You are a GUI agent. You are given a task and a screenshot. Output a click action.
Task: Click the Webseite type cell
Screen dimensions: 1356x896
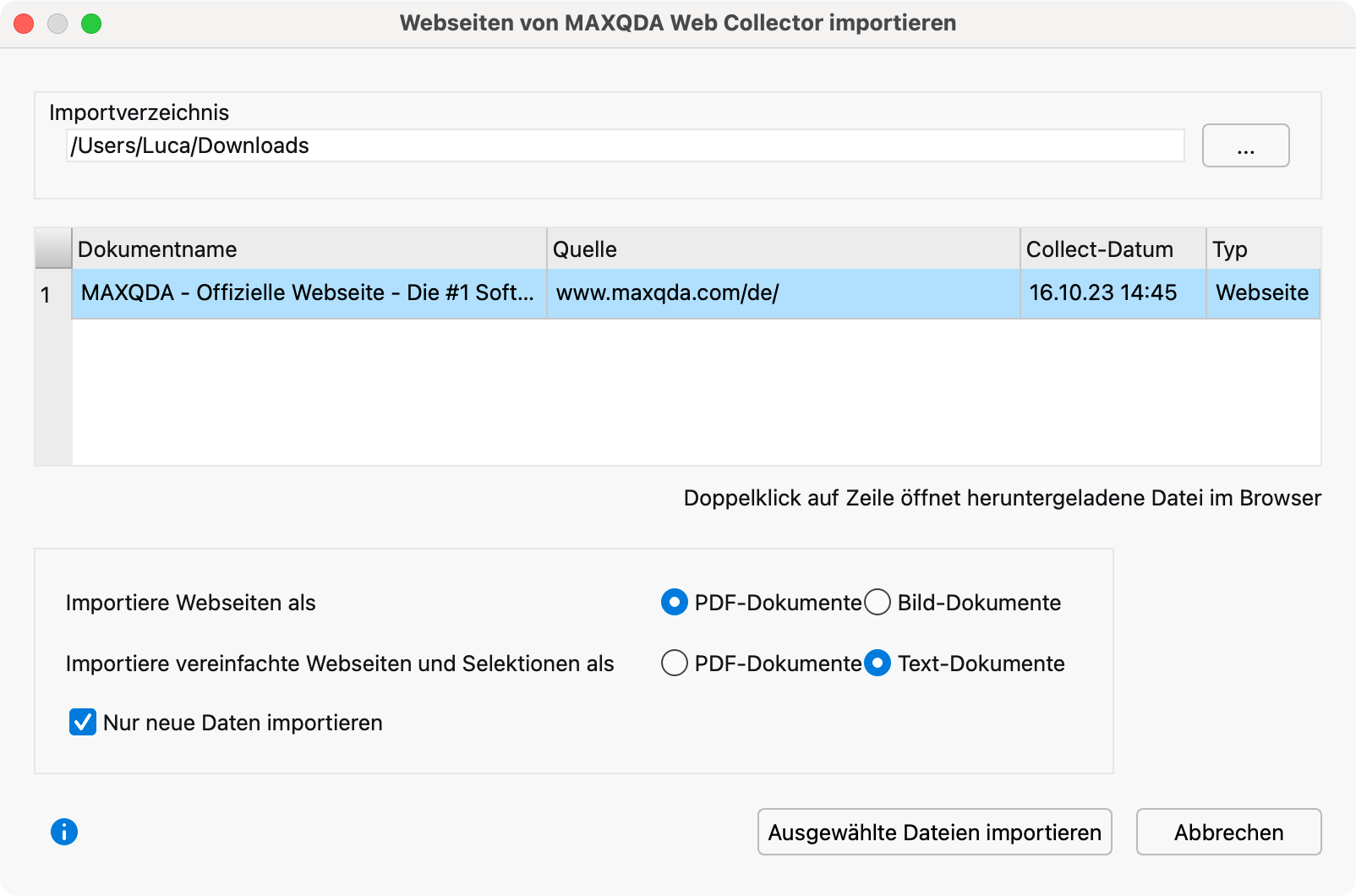coord(1261,293)
